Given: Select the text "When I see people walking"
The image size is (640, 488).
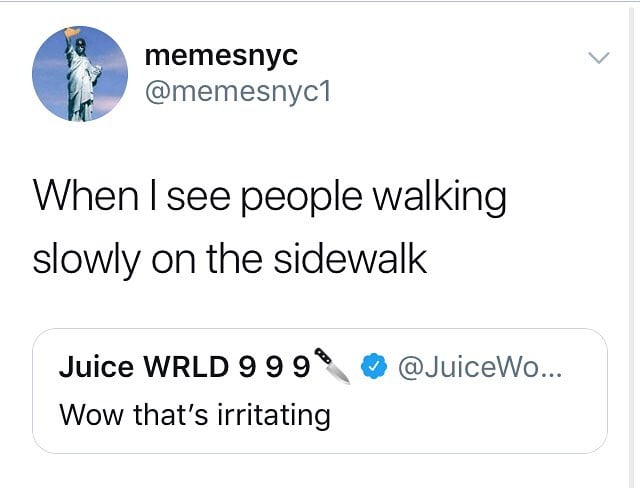Looking at the screenshot, I should tap(270, 197).
